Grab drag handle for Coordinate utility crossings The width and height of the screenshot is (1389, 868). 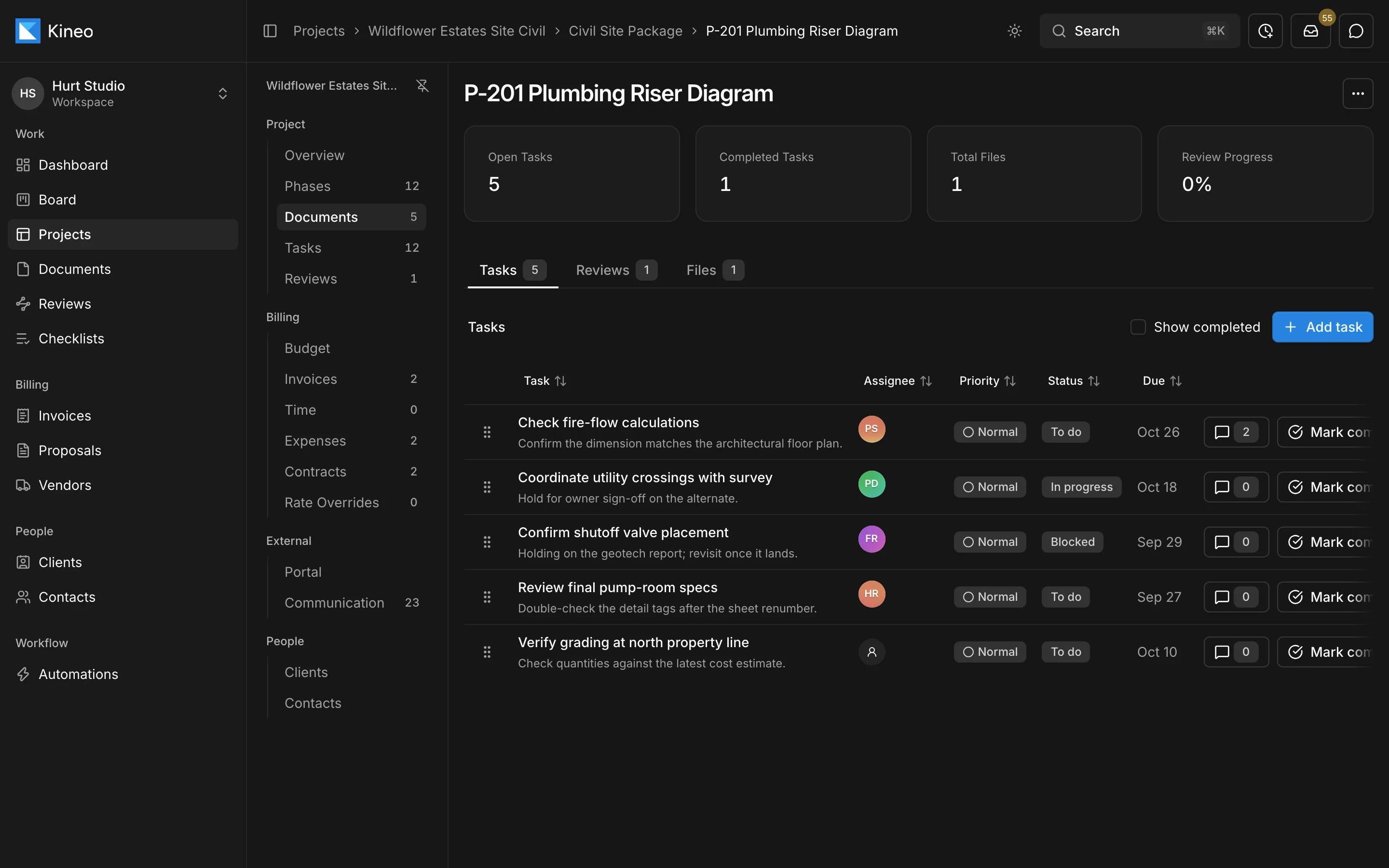487,488
